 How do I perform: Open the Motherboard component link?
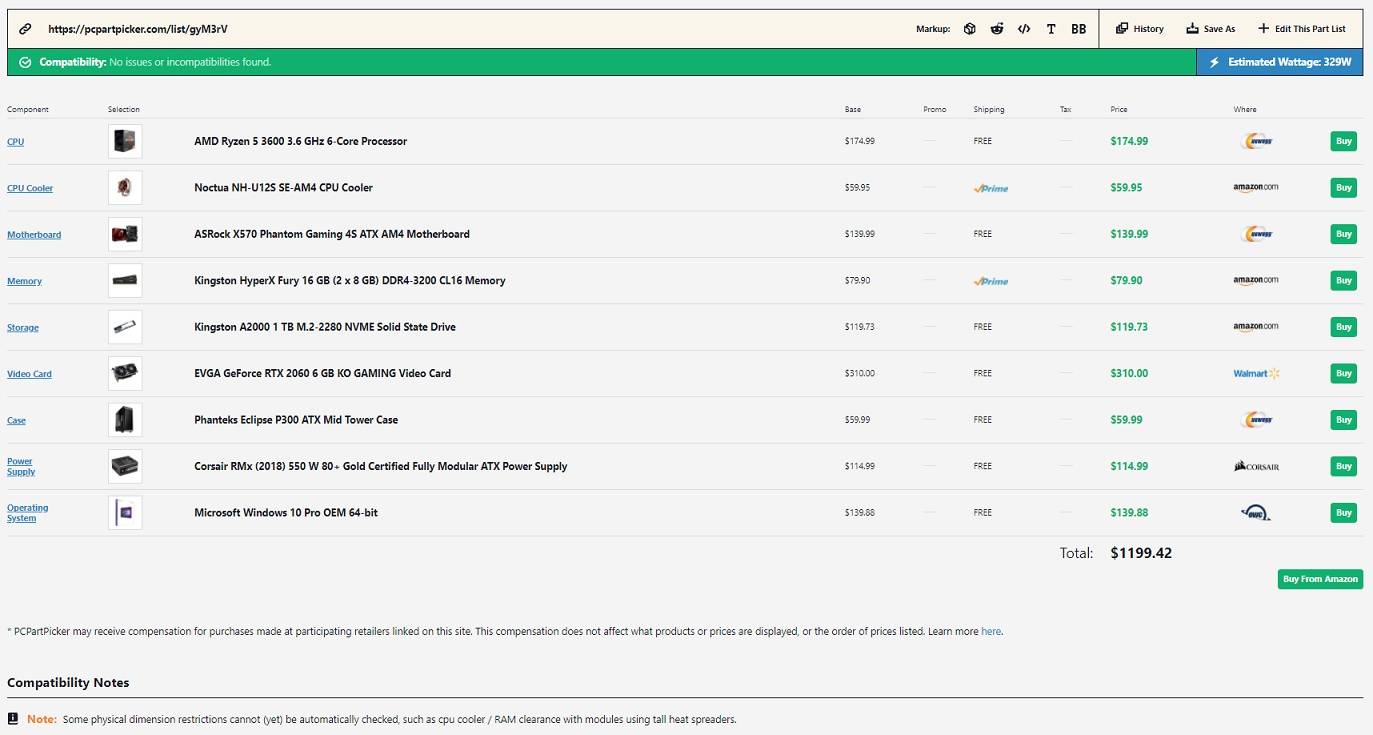click(34, 235)
